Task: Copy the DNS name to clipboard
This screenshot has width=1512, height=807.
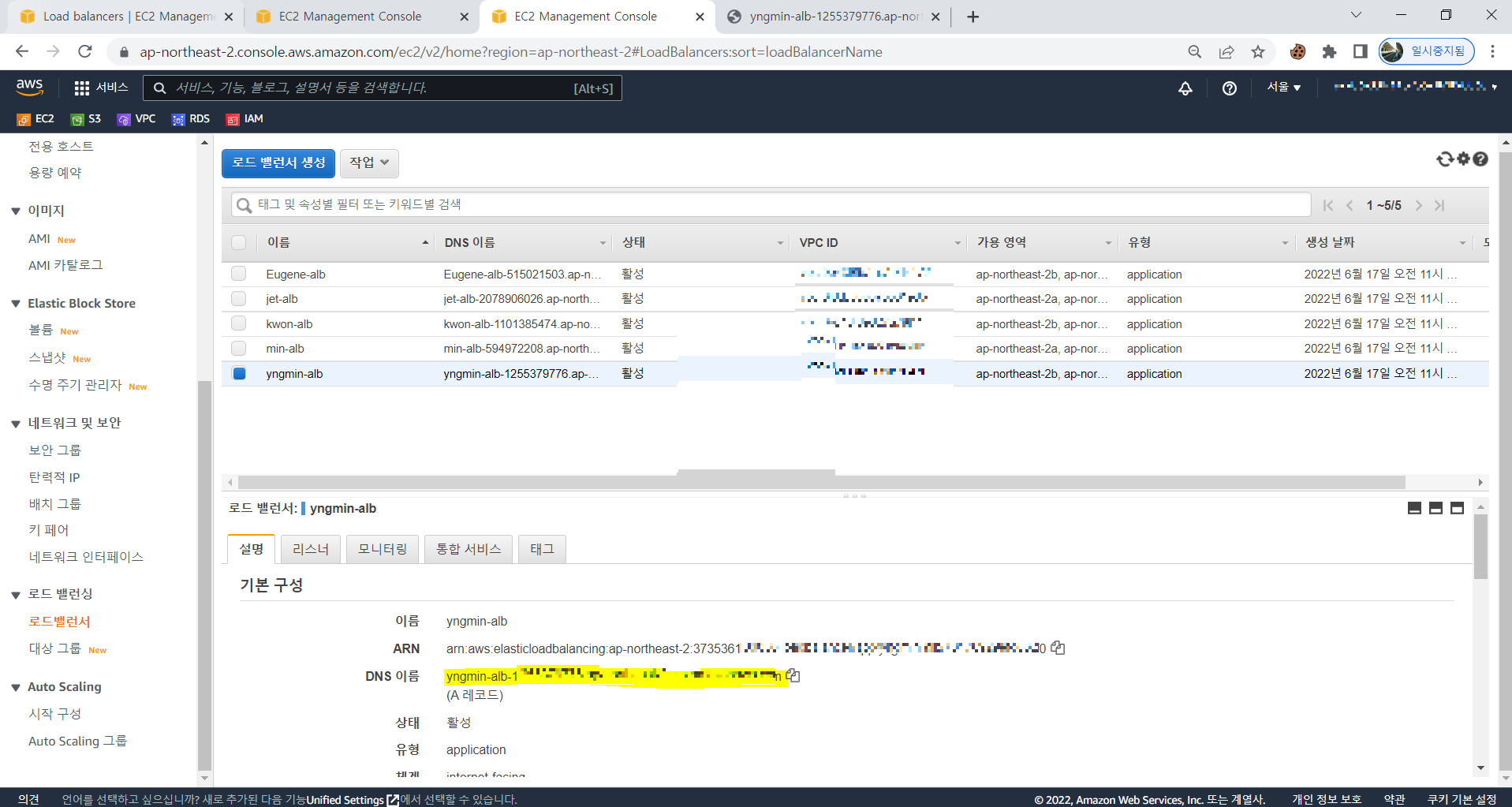Action: pos(793,675)
